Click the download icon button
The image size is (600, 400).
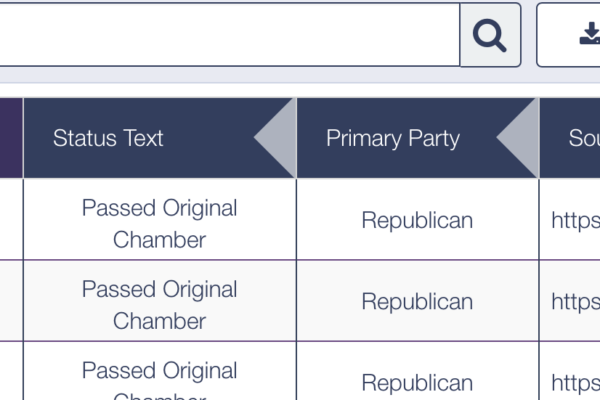[569, 35]
